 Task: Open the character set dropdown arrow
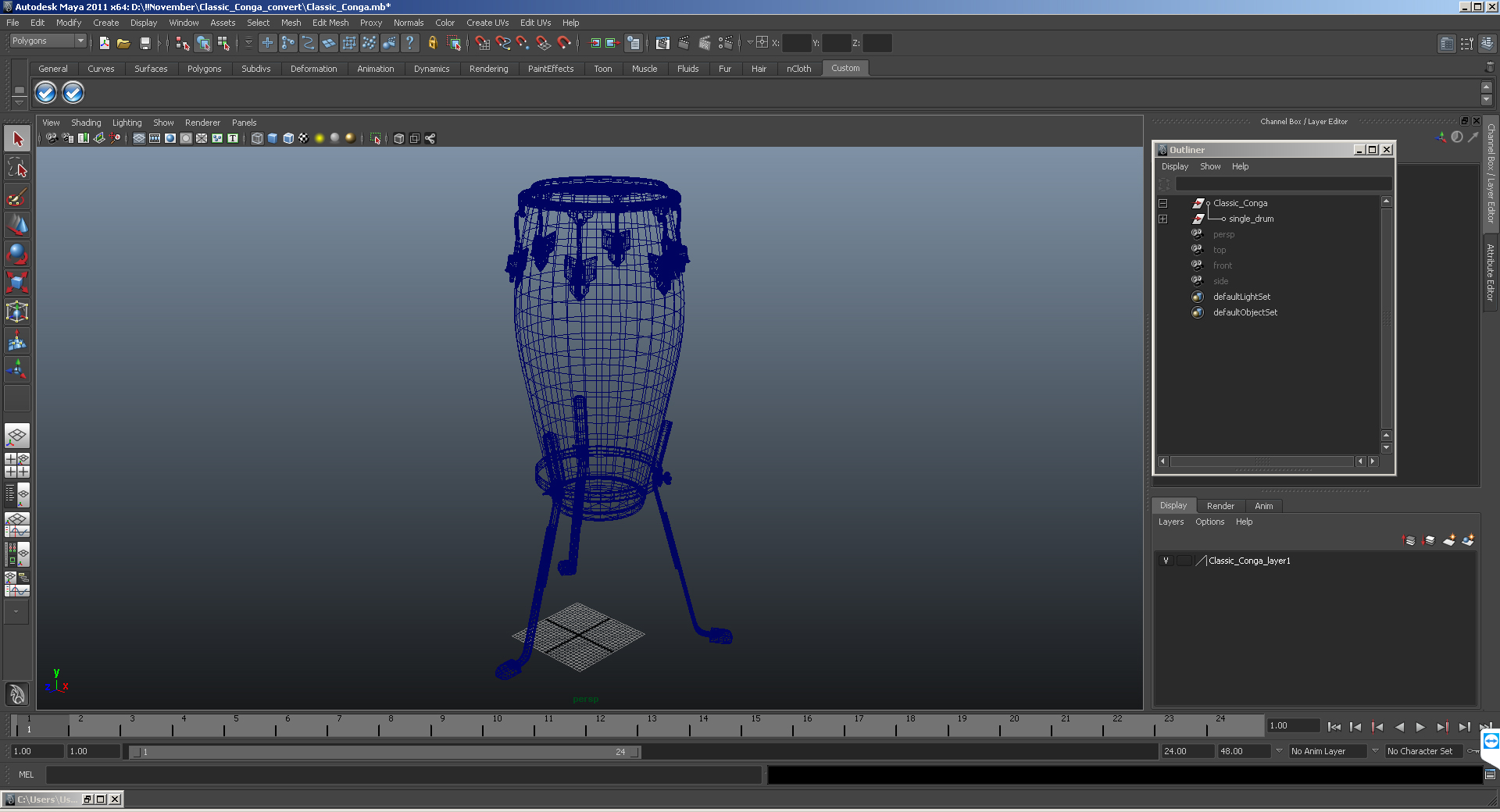[1375, 751]
